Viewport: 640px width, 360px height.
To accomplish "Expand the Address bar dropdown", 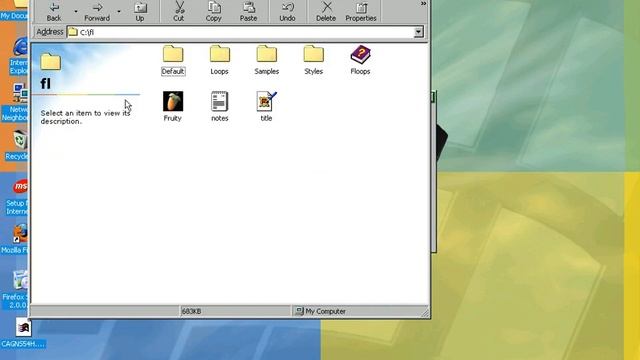I will 418,32.
